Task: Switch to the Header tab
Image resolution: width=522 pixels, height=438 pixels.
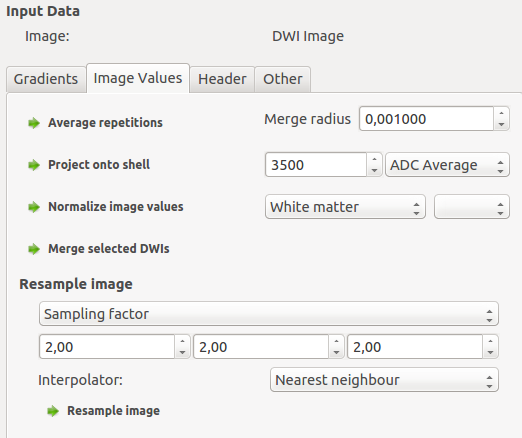Action: tap(222, 79)
